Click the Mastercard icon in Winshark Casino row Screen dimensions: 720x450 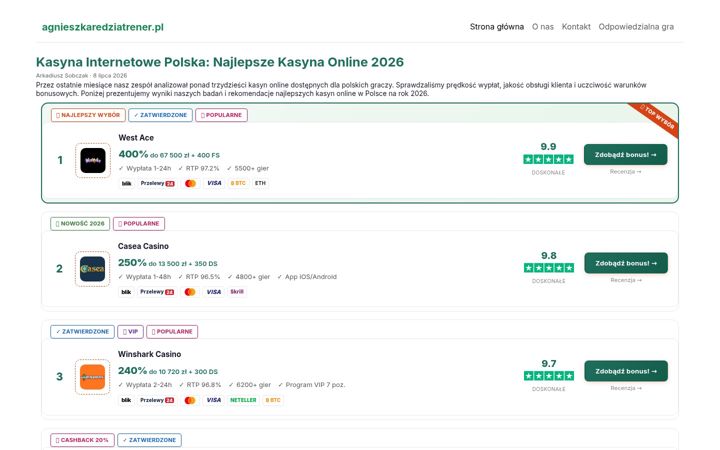point(190,400)
